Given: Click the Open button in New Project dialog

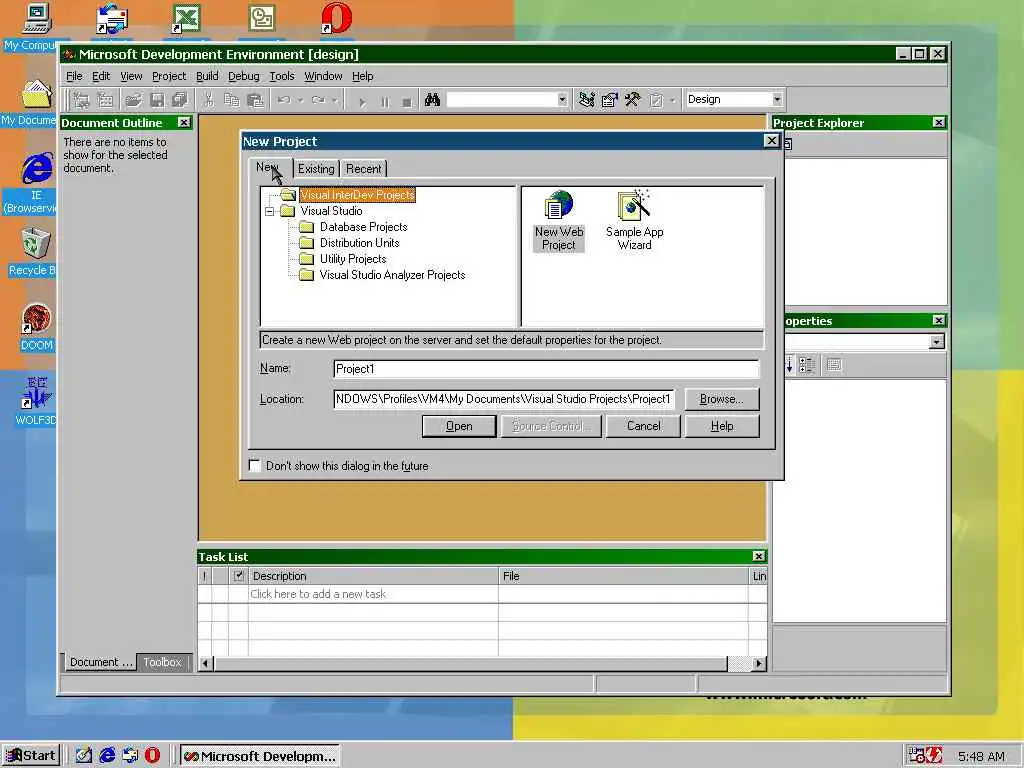Looking at the screenshot, I should click(459, 426).
